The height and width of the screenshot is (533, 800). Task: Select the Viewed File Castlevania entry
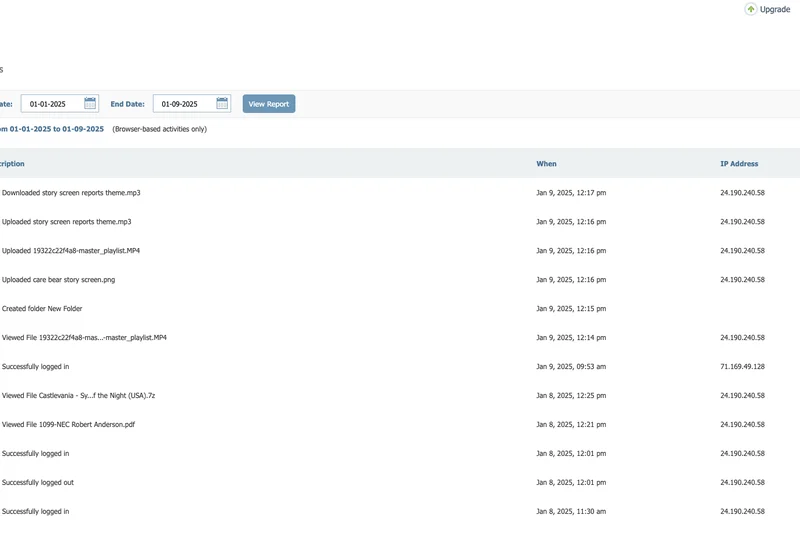pyautogui.click(x=78, y=396)
